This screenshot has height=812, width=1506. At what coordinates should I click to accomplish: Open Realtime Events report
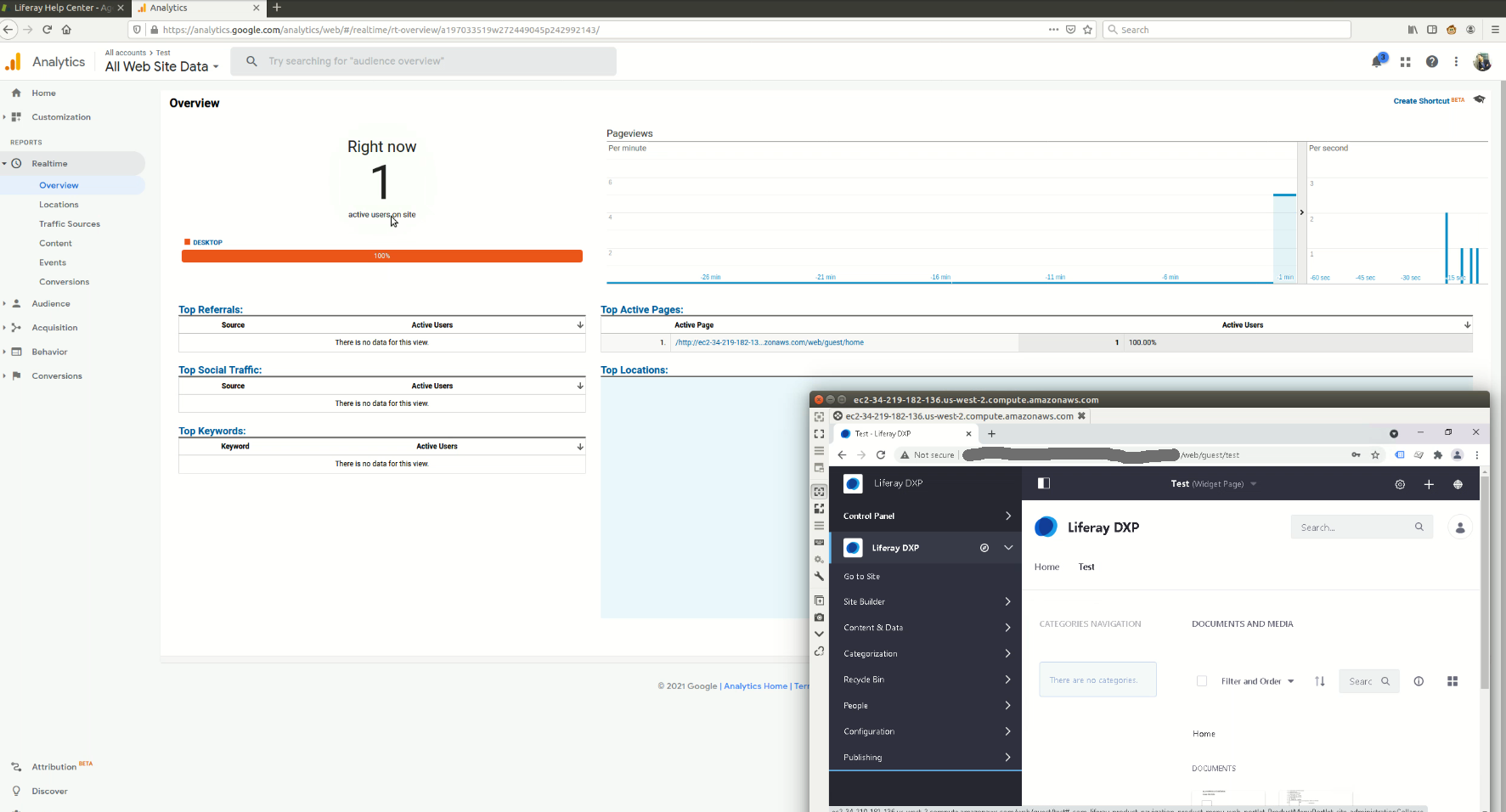[x=53, y=262]
